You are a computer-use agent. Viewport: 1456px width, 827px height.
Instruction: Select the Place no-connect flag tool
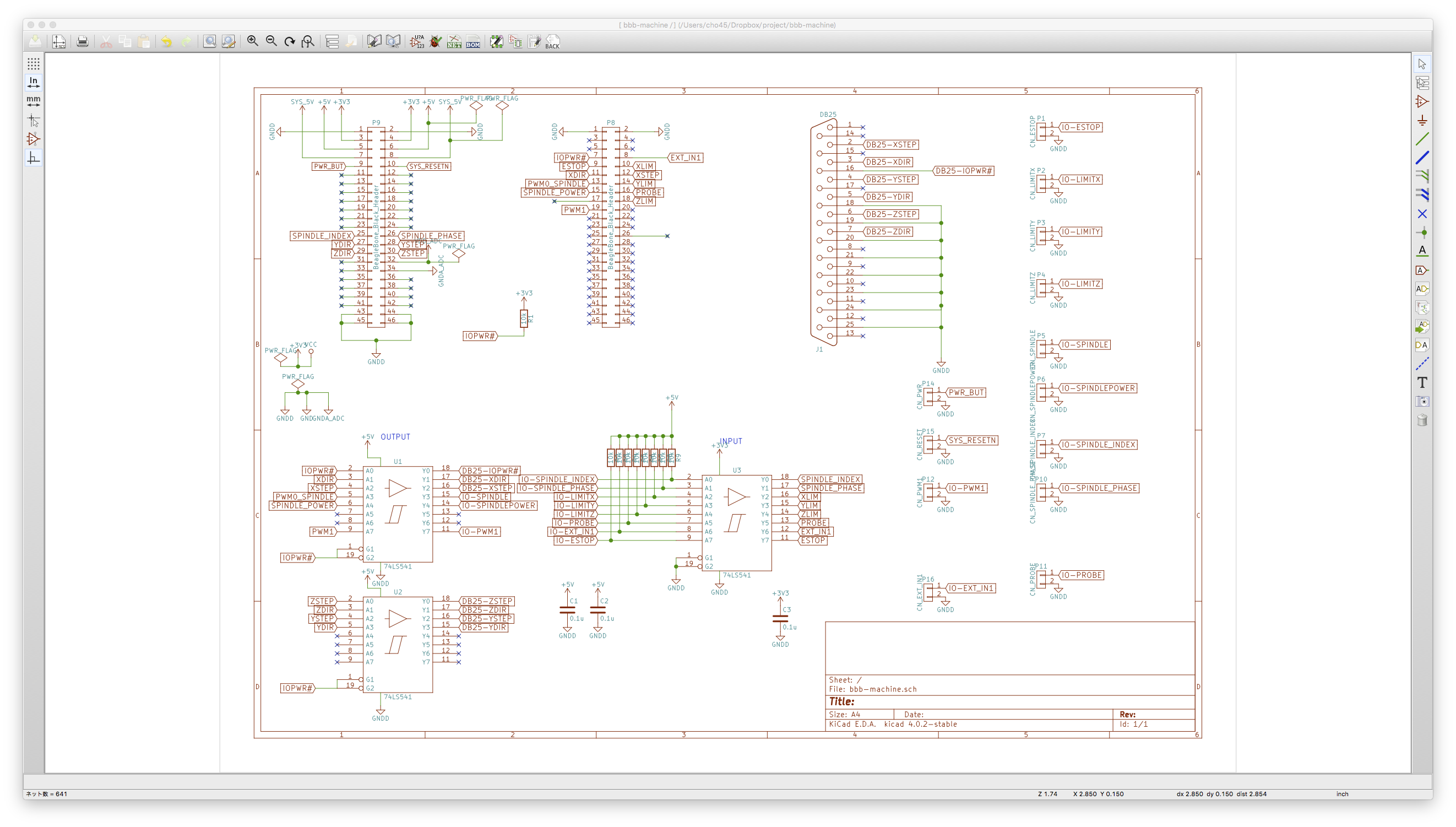1422,214
